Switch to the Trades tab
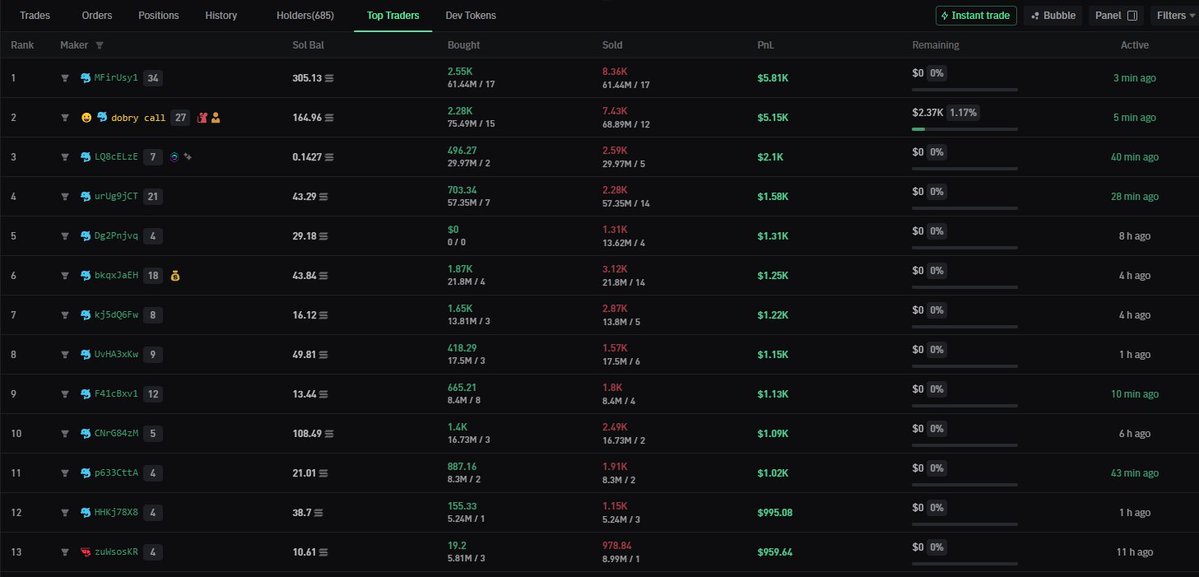The image size is (1199, 577). tap(35, 15)
